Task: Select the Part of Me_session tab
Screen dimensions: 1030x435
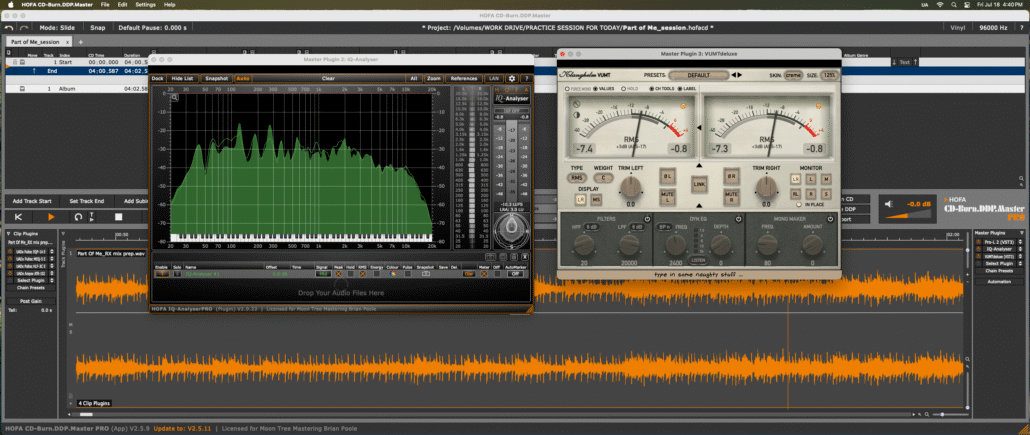Action: (x=33, y=42)
